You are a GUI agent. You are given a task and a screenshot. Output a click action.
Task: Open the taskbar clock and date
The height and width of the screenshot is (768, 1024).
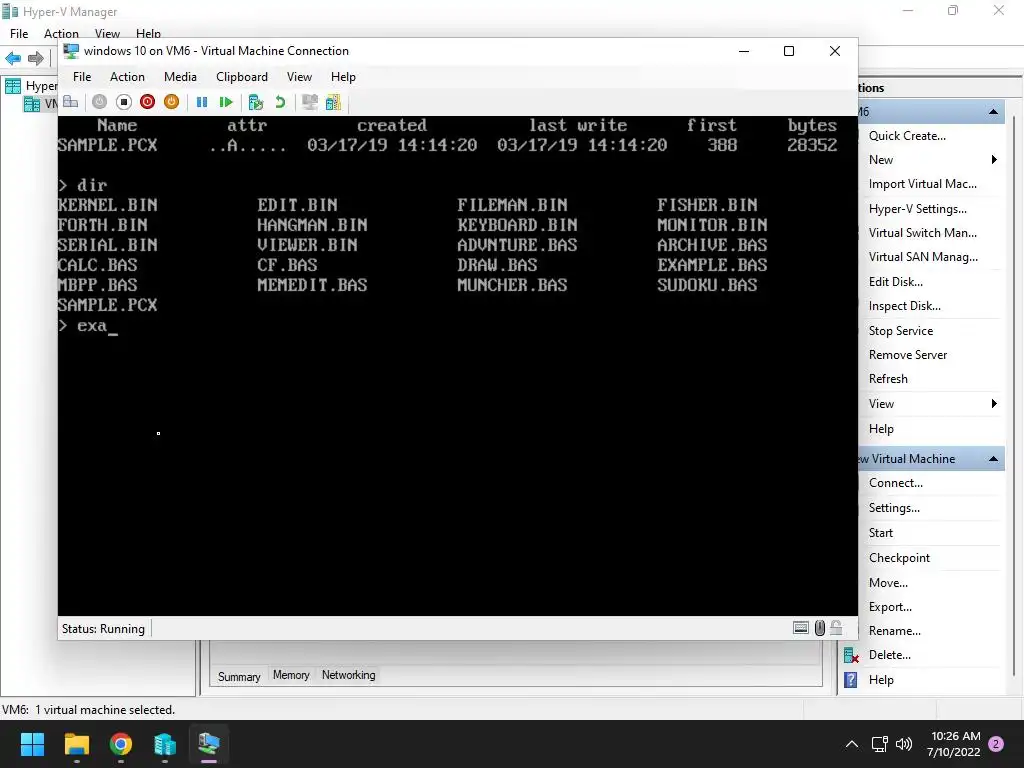pyautogui.click(x=953, y=744)
